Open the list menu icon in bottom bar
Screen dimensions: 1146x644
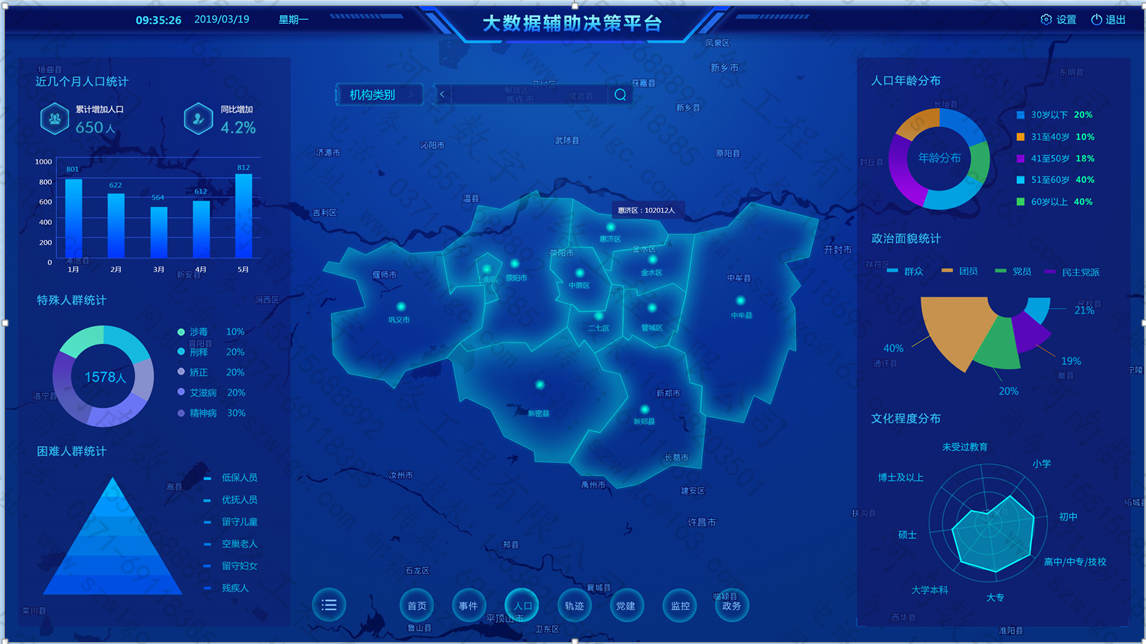point(329,605)
